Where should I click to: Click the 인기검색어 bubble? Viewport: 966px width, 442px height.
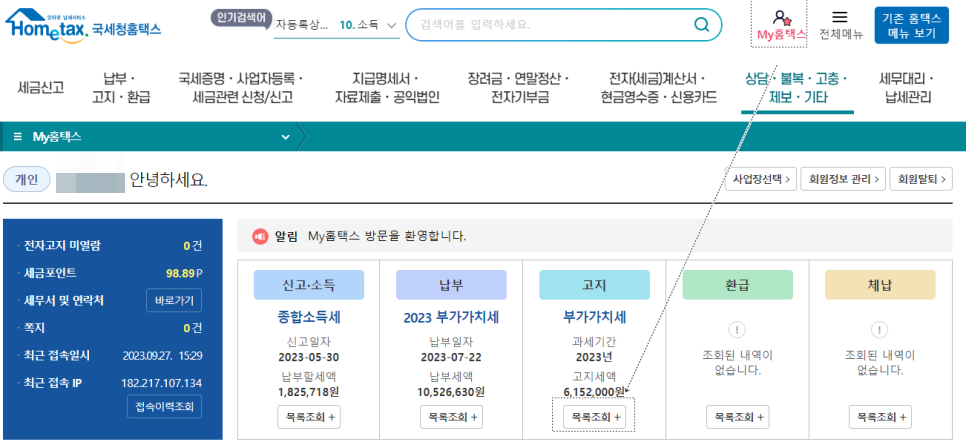click(241, 18)
